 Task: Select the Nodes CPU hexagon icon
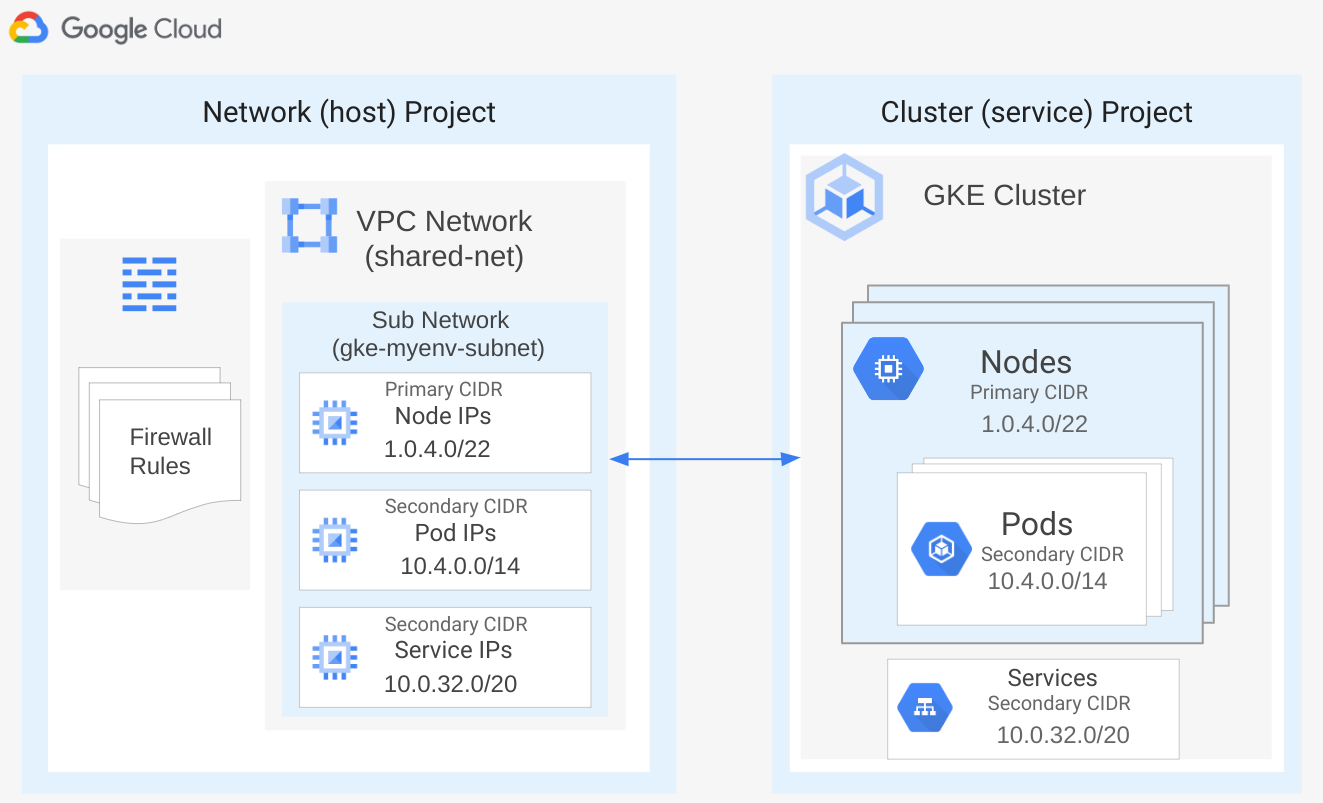pyautogui.click(x=888, y=368)
